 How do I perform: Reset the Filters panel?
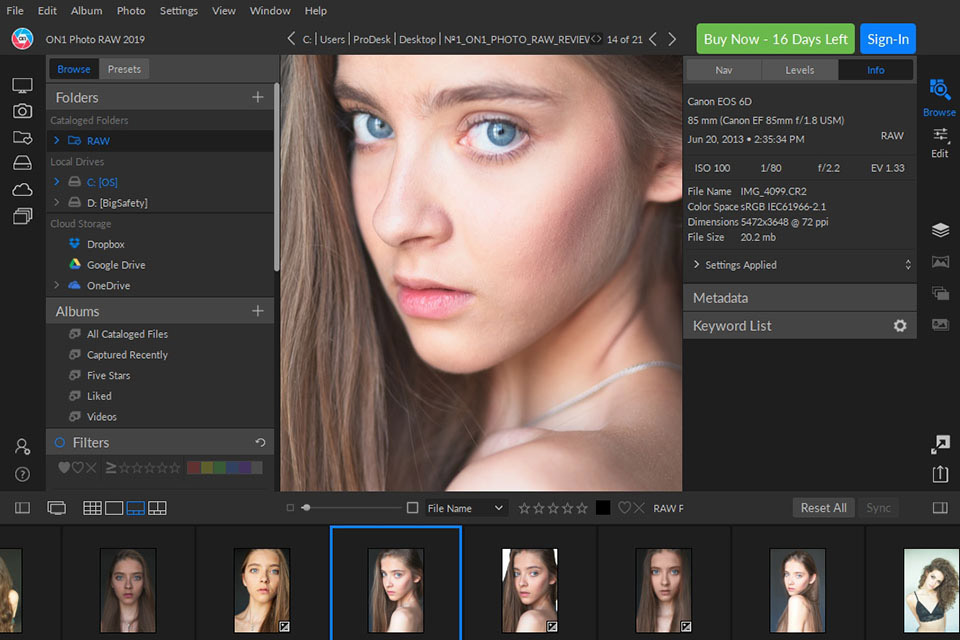coord(260,442)
